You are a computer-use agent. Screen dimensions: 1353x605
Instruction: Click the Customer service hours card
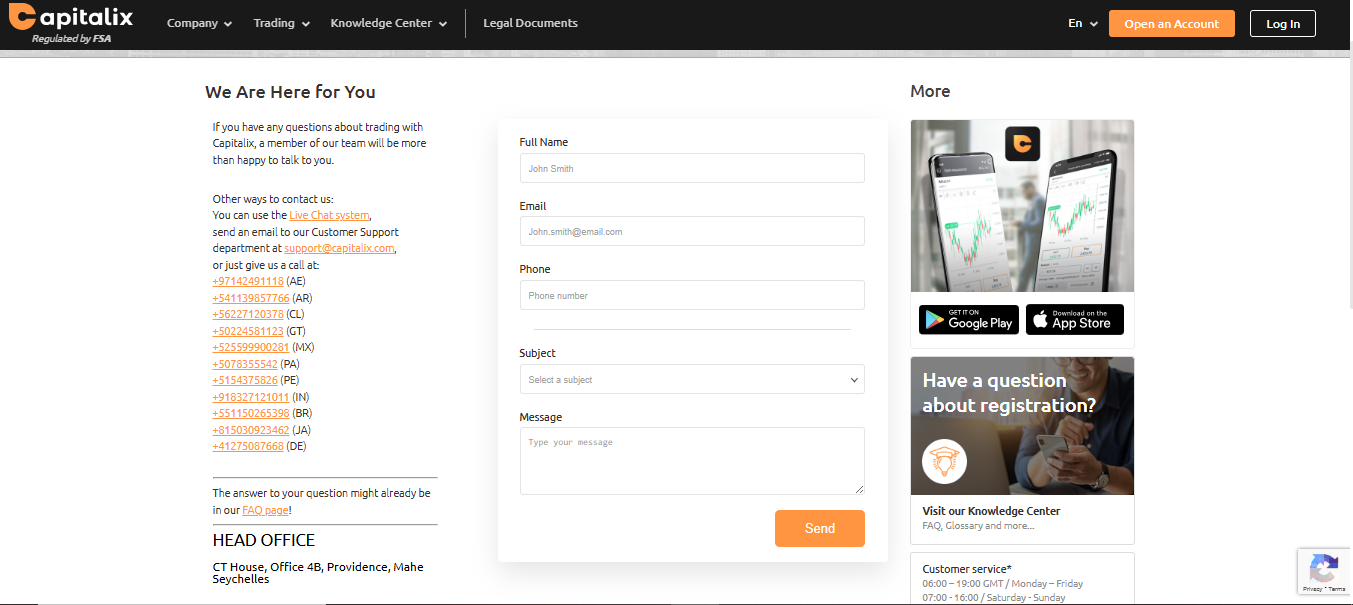tap(1022, 579)
